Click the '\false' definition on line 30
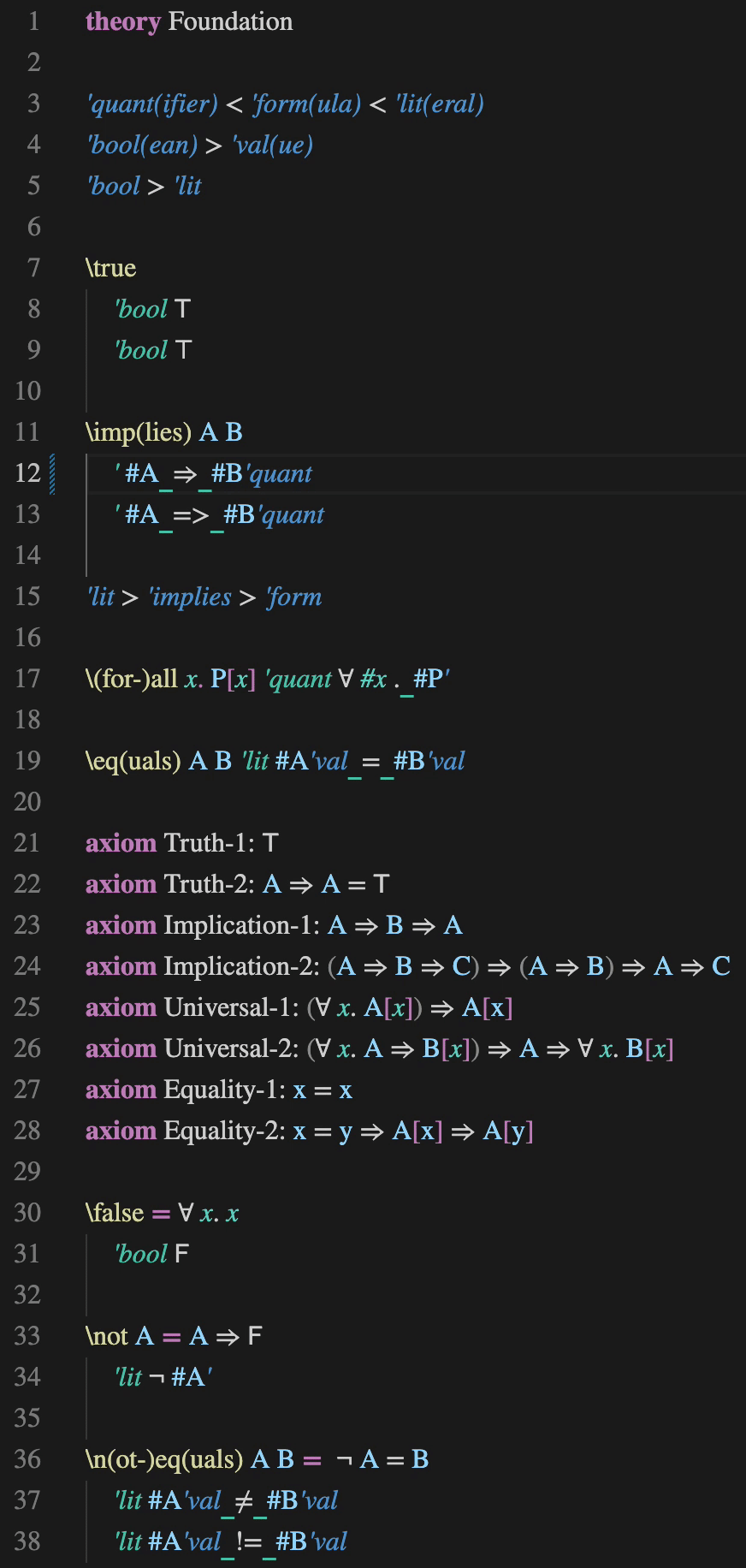746x1568 pixels. [x=115, y=1213]
